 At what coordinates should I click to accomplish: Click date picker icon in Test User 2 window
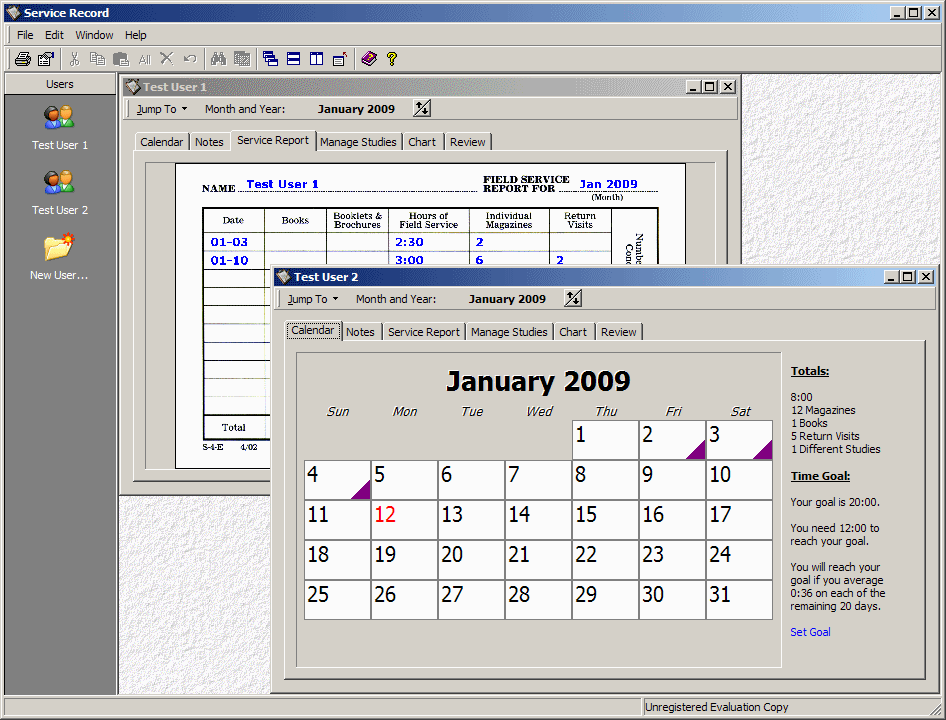pos(573,298)
